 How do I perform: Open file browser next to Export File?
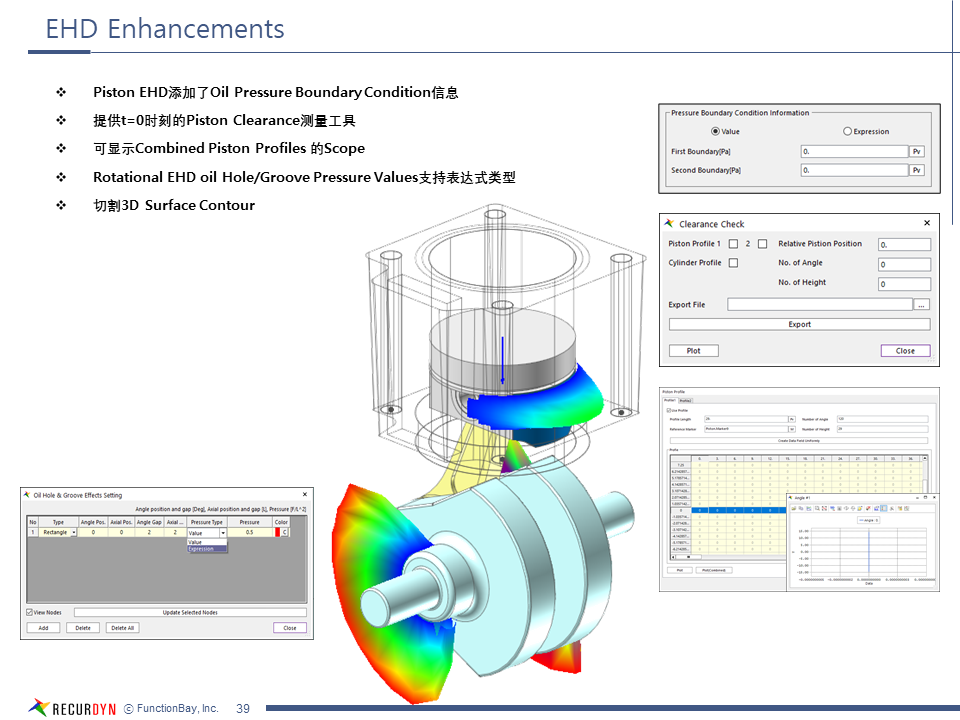922,304
